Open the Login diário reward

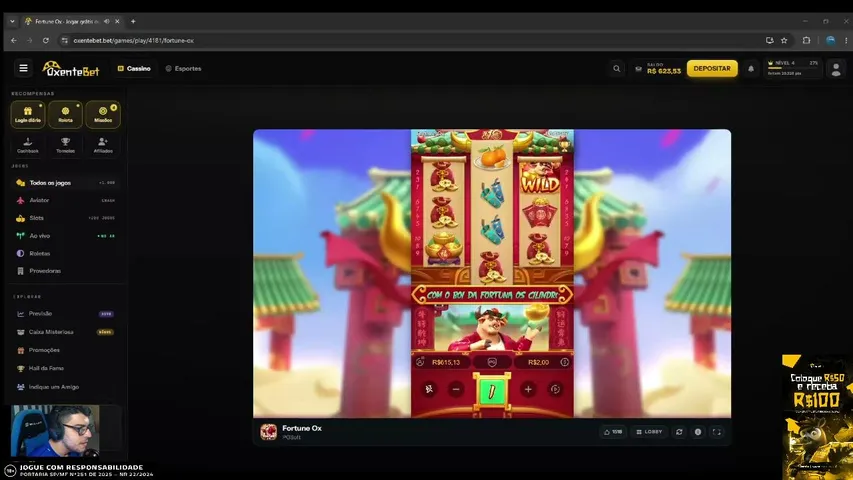(x=28, y=114)
